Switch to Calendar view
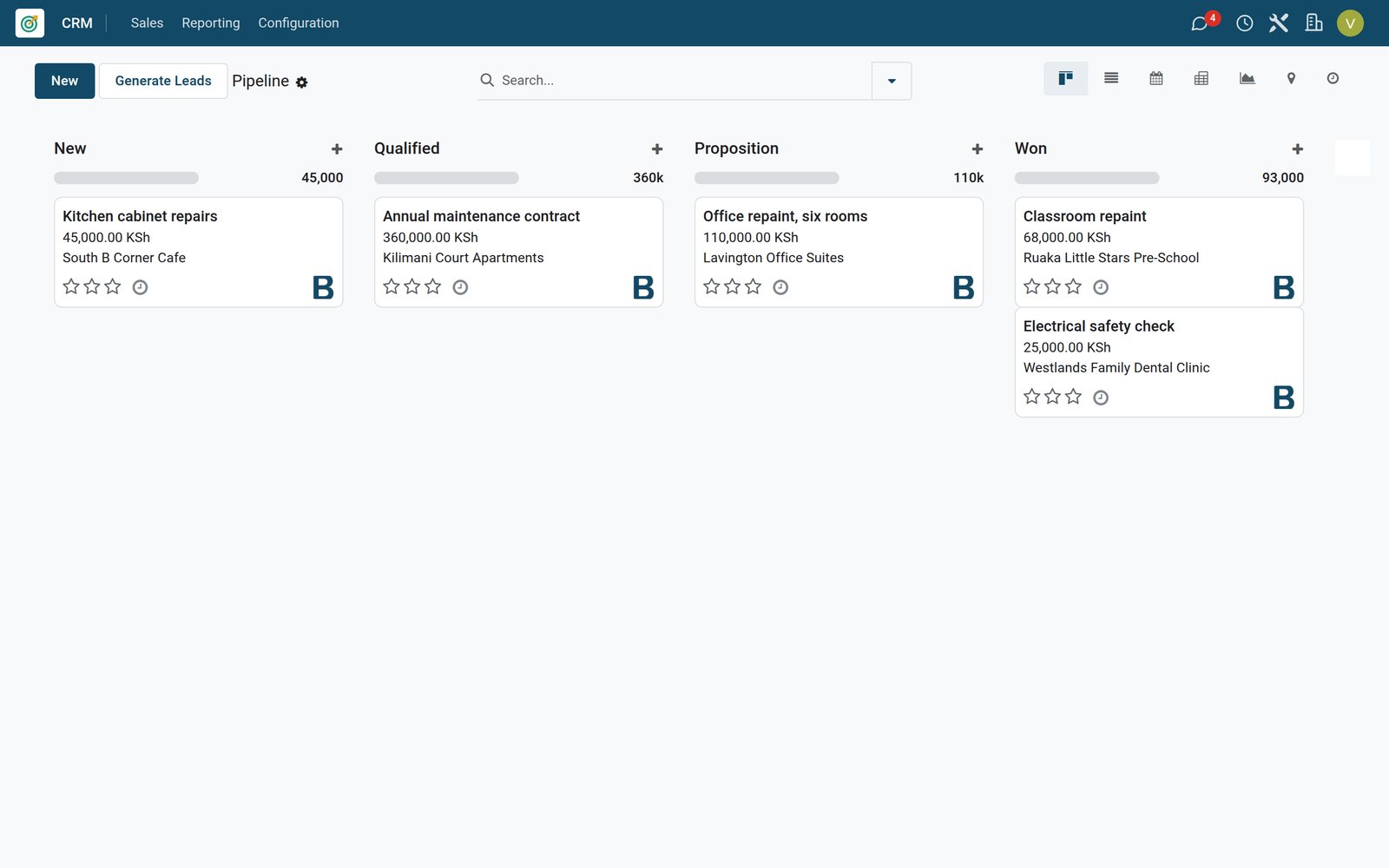 (x=1156, y=79)
